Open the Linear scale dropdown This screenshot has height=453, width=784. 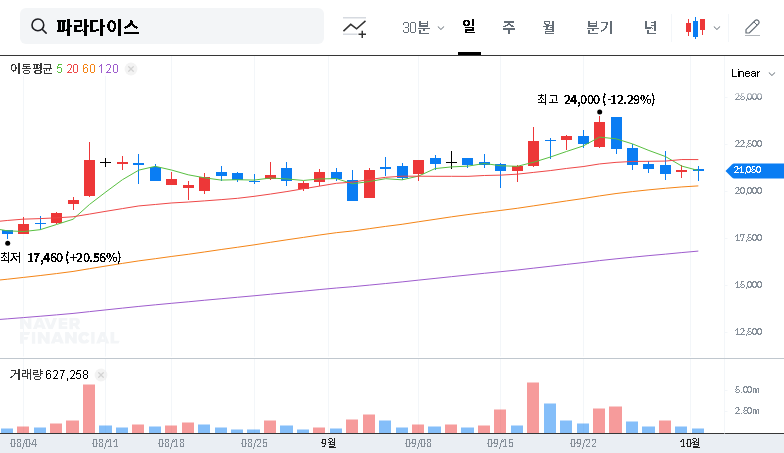(752, 73)
